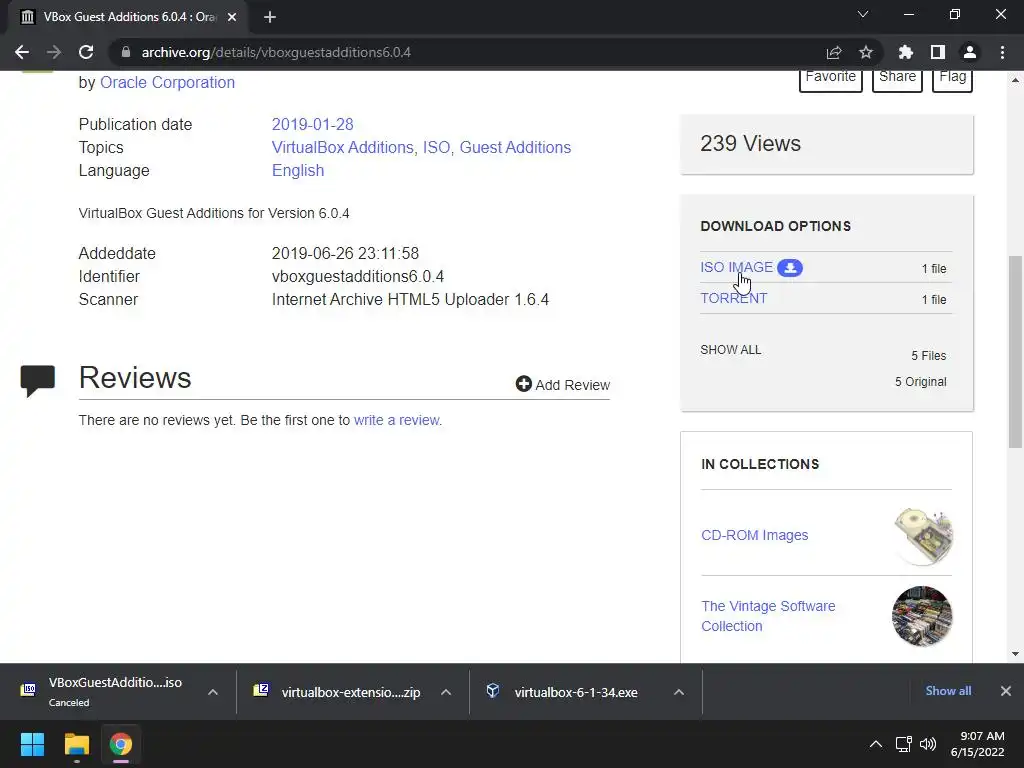Click the CD-ROM Images thumbnail
Viewport: 1024px width, 768px height.
pos(923,536)
